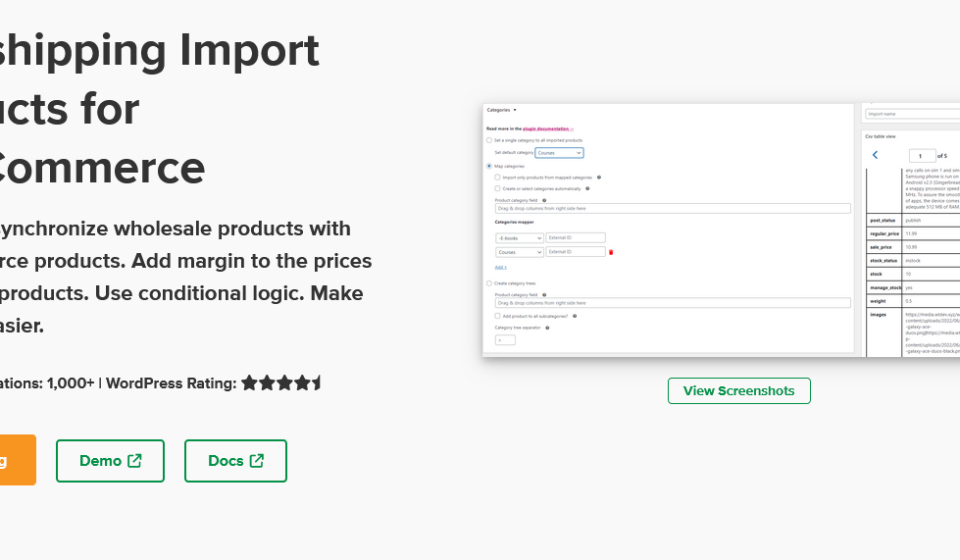
Task: Open the Demo link button
Action: 110,461
